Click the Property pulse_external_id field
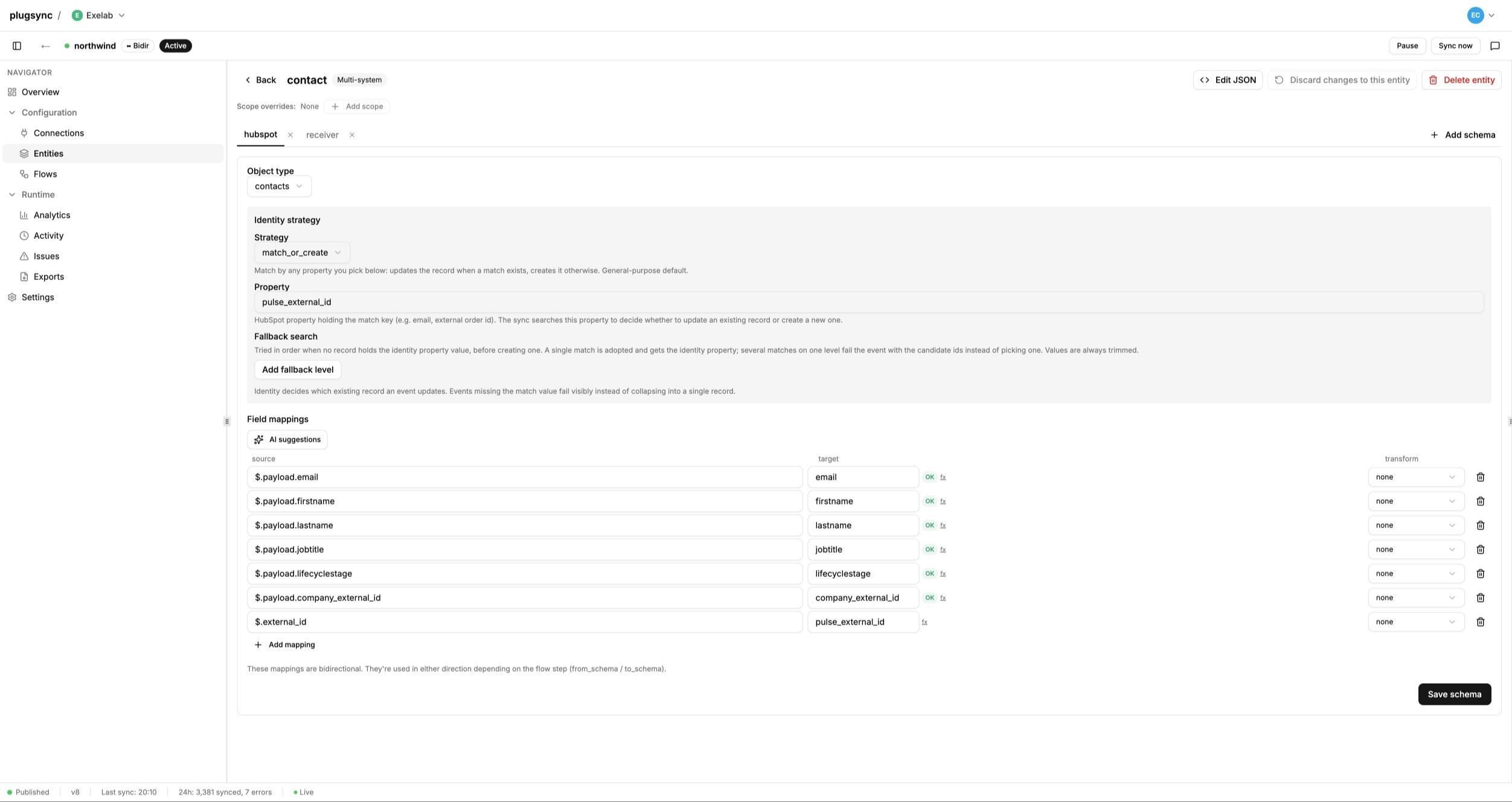Screen dimensions: 1512x802 (x=869, y=302)
